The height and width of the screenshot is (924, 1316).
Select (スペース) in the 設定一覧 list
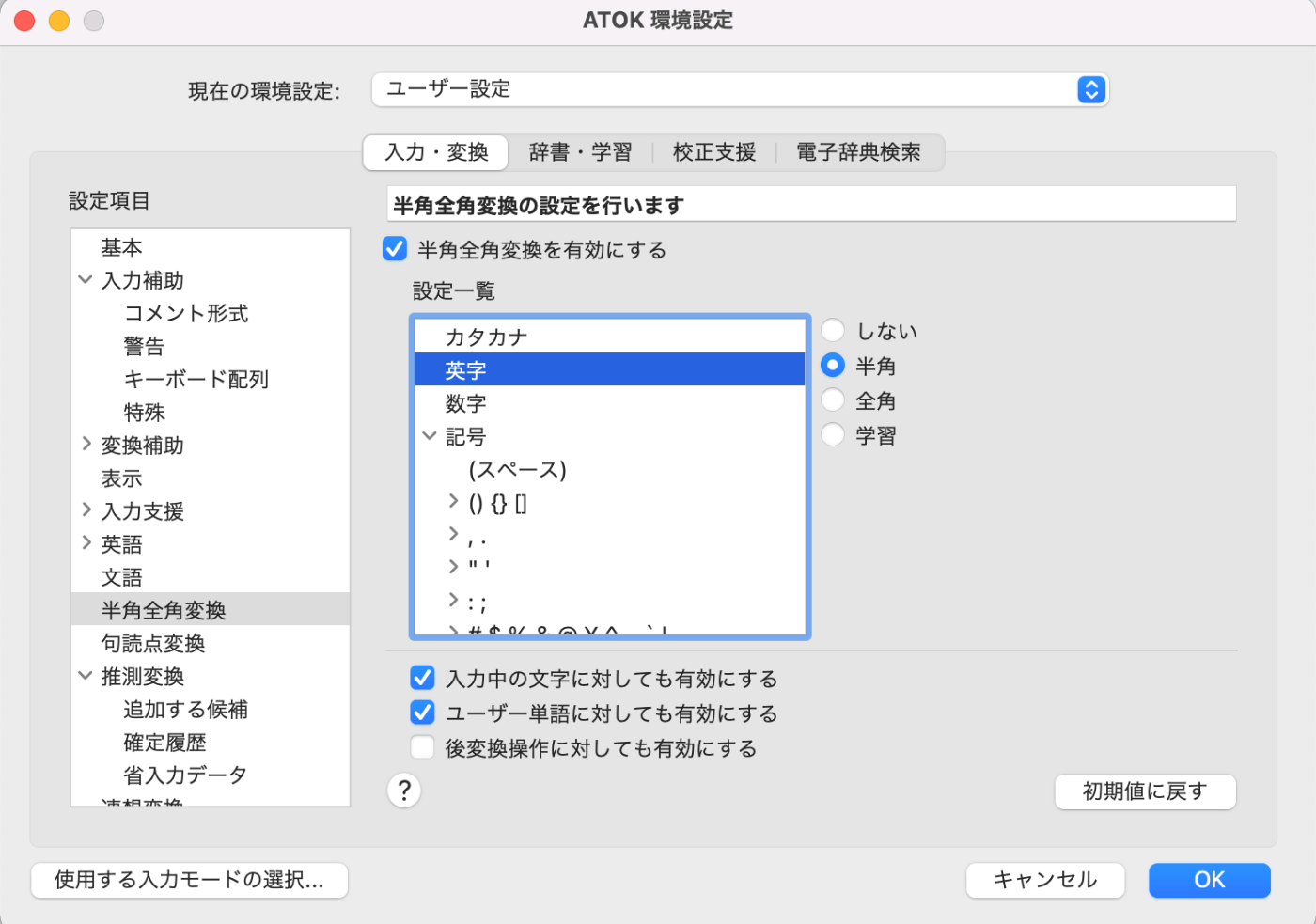click(610, 469)
